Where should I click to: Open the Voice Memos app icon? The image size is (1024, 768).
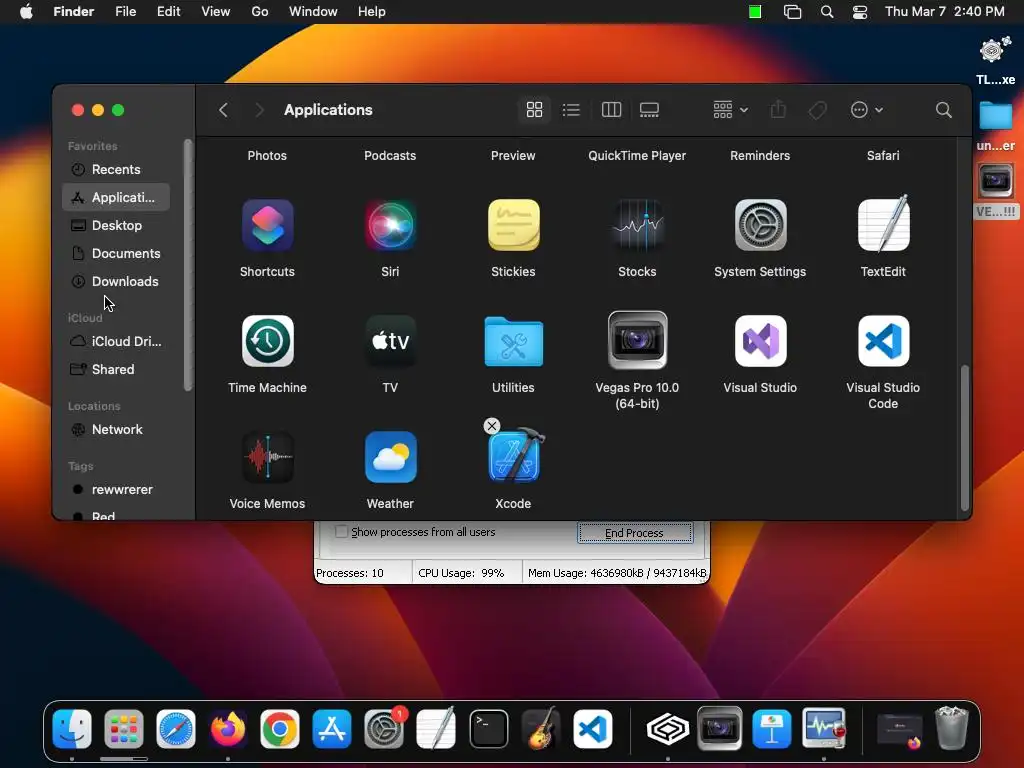coord(267,457)
